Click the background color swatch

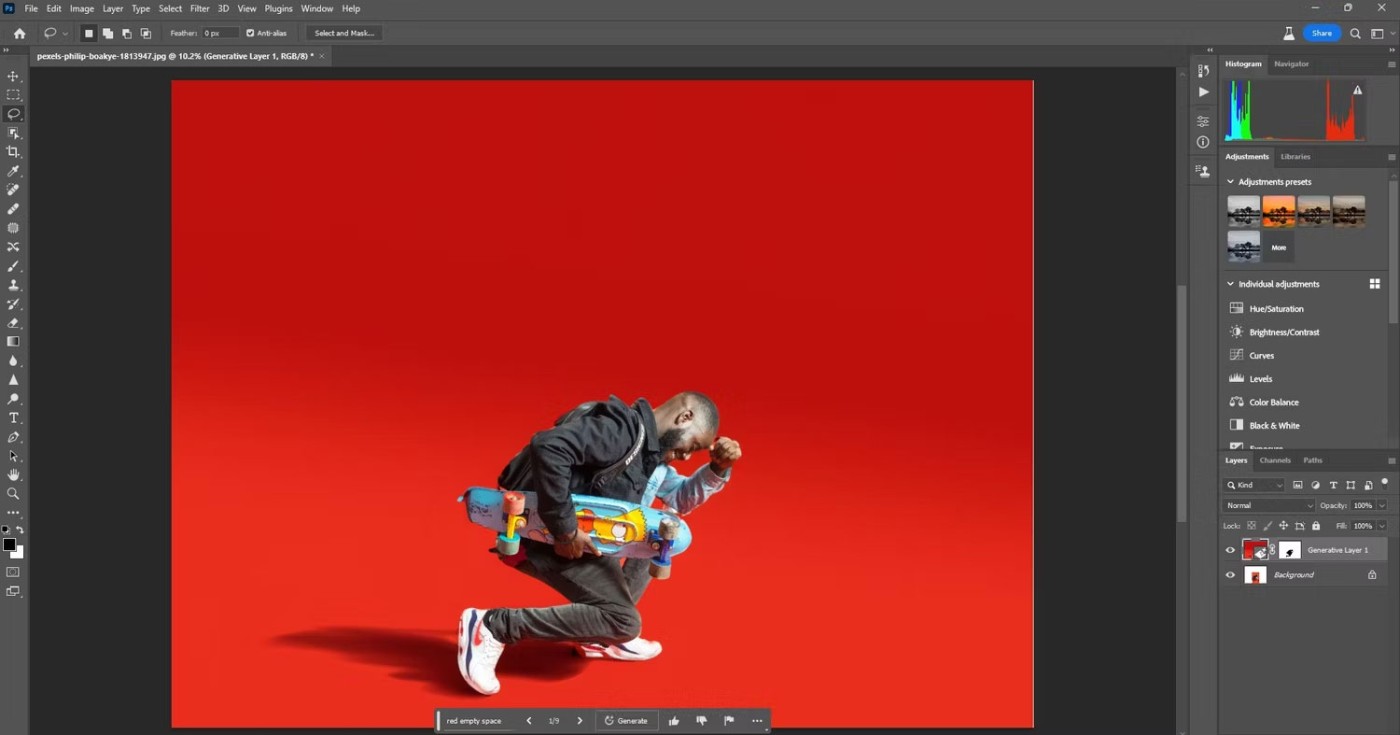[x=18, y=552]
